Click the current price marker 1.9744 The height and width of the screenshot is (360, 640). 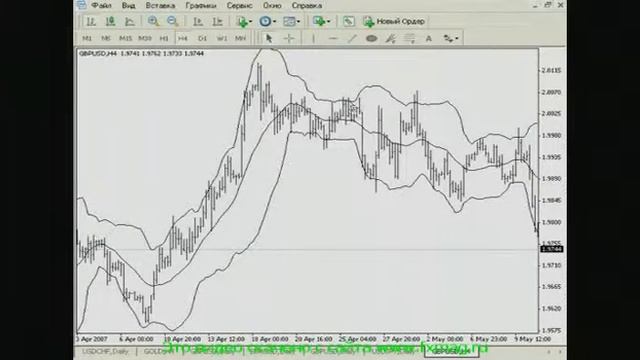(x=552, y=249)
